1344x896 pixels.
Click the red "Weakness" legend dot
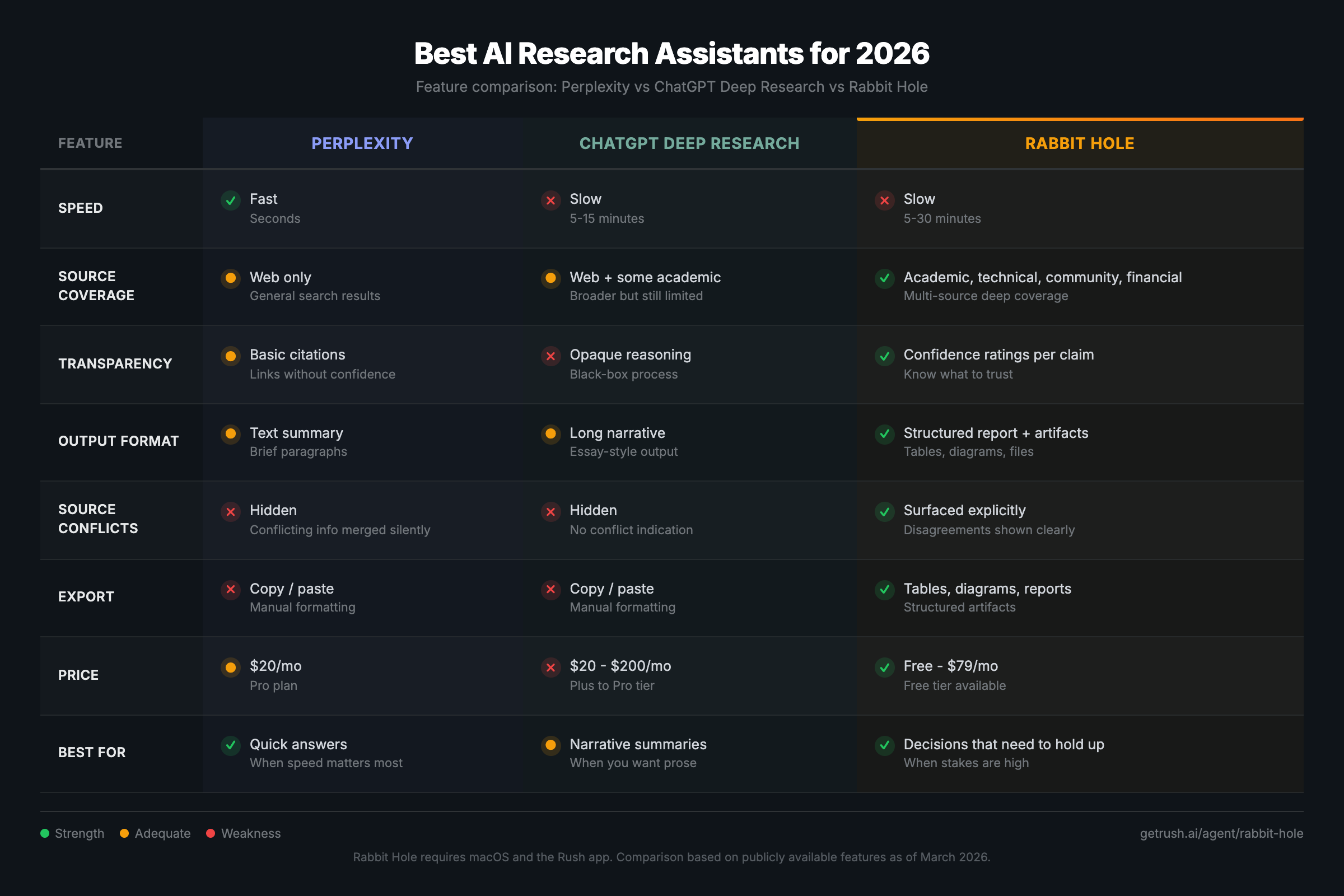coord(211,833)
